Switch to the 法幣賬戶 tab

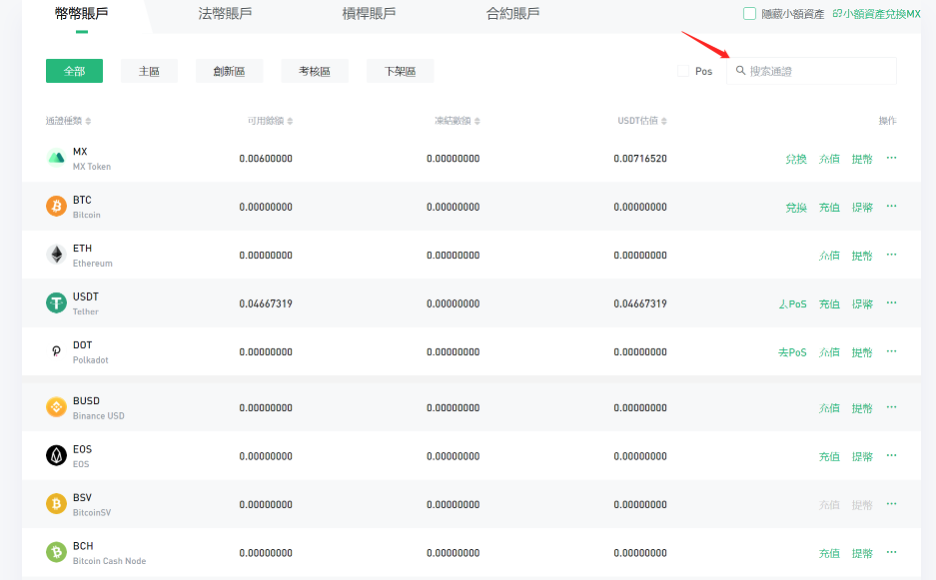coord(226,14)
